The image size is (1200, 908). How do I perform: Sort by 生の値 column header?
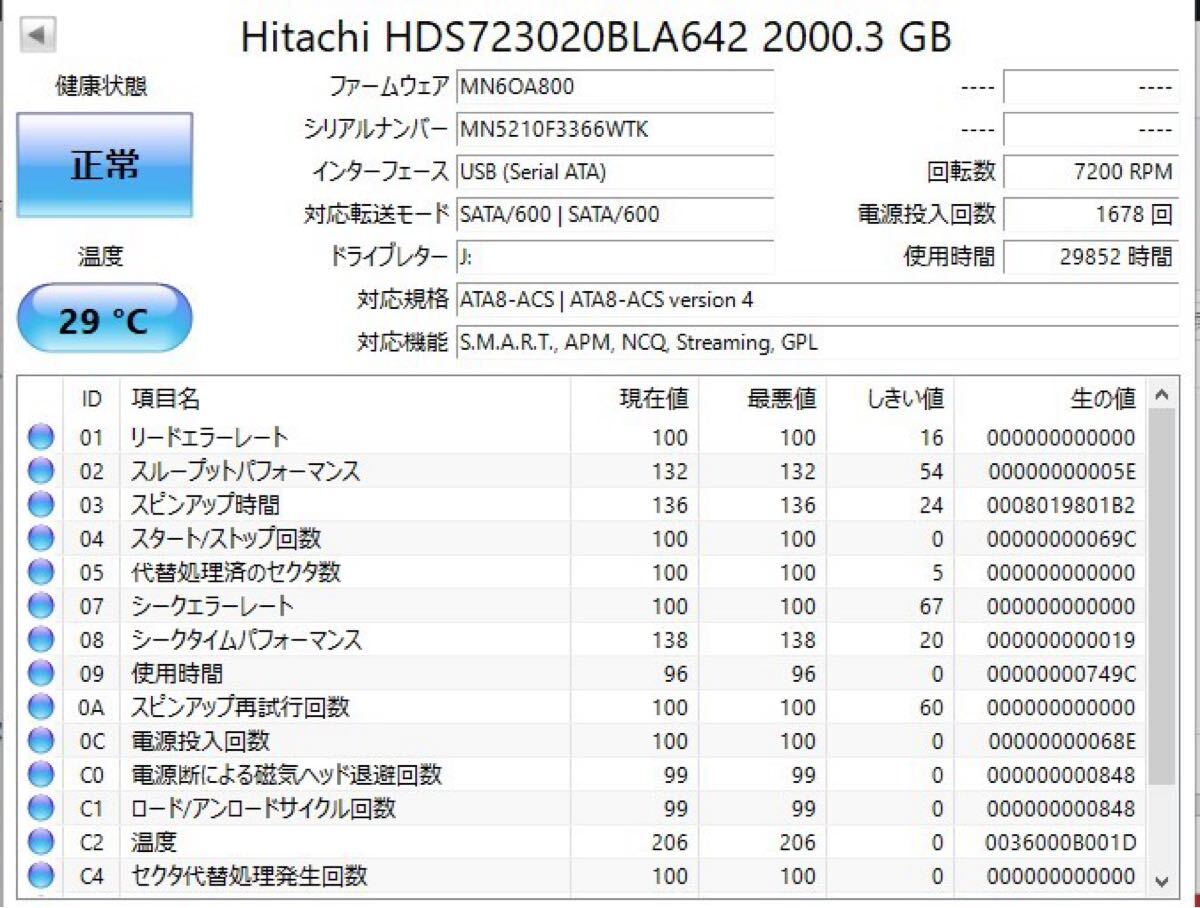click(x=1051, y=399)
